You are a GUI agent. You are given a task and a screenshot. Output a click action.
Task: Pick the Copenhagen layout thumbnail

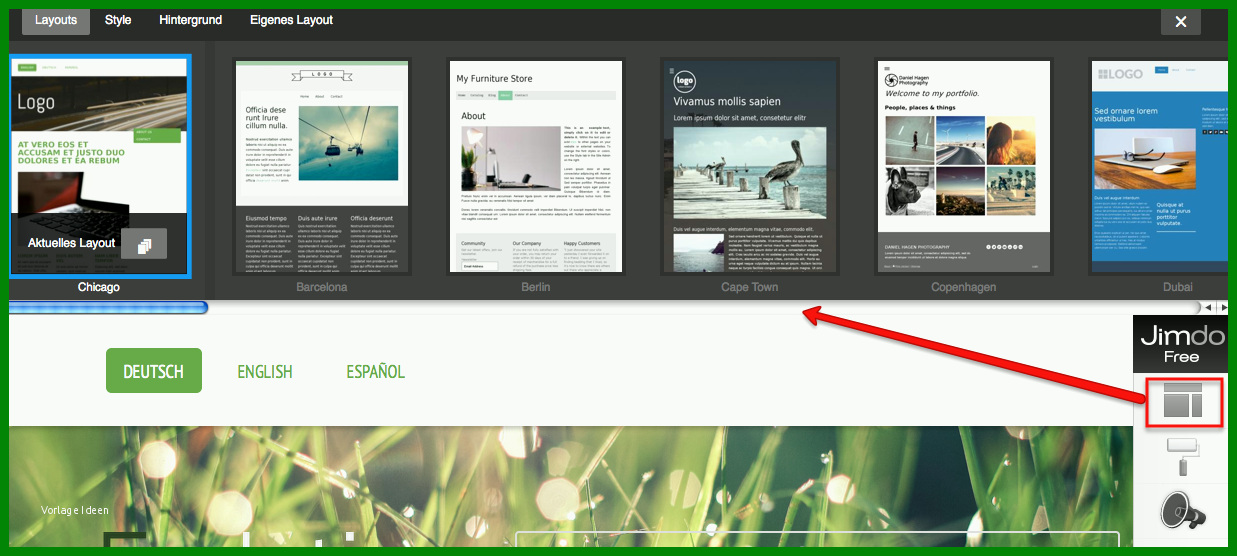tap(964, 166)
